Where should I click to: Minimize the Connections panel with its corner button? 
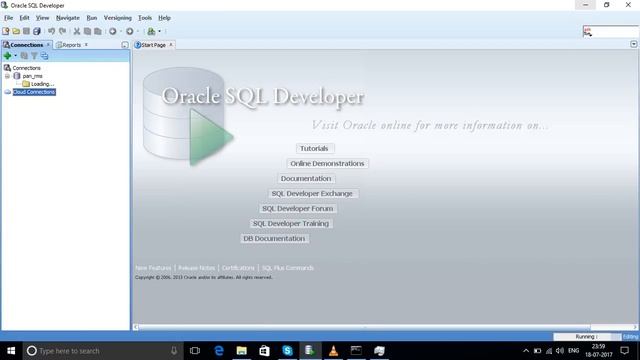125,45
